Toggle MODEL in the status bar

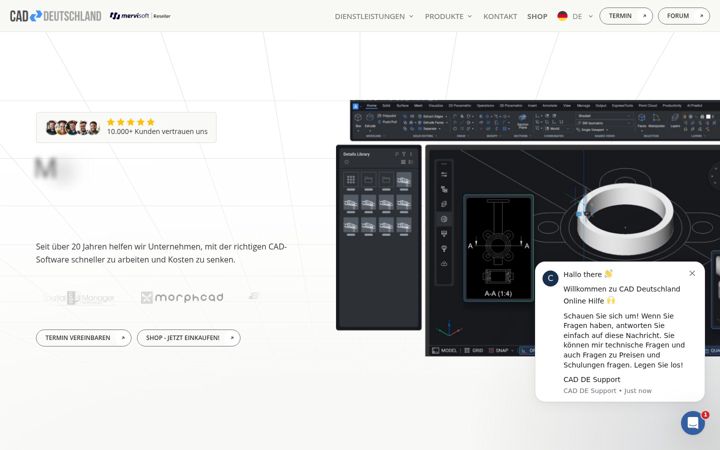pos(444,350)
